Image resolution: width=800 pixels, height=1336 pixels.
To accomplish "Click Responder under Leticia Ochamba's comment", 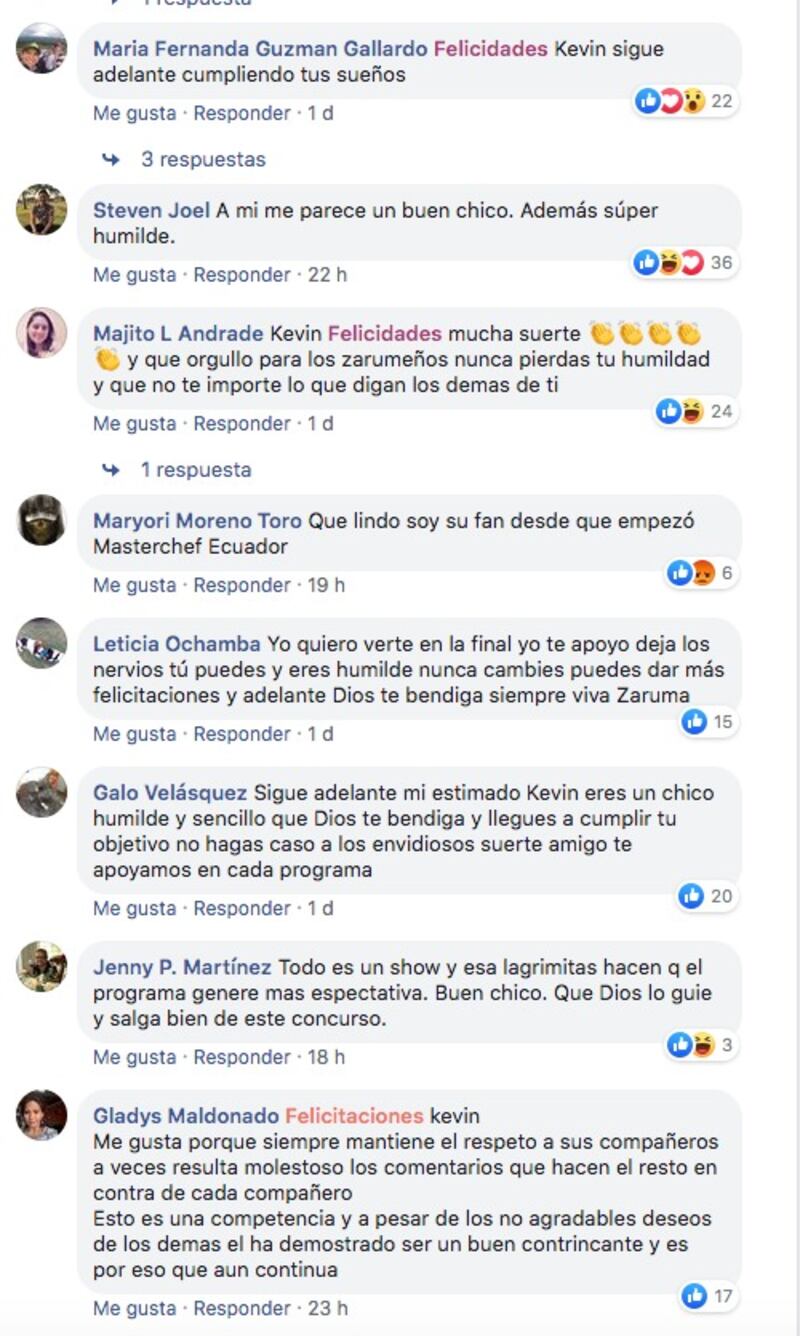I will (242, 734).
